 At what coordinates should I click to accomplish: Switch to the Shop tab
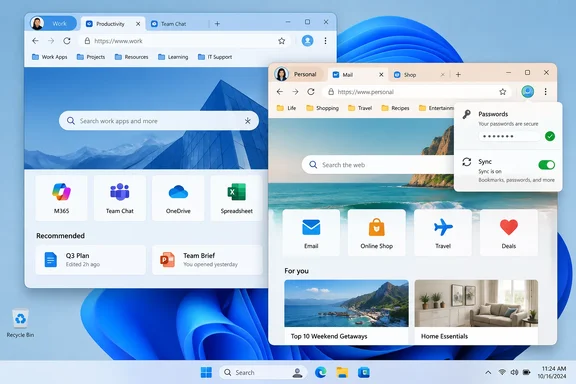(x=415, y=75)
